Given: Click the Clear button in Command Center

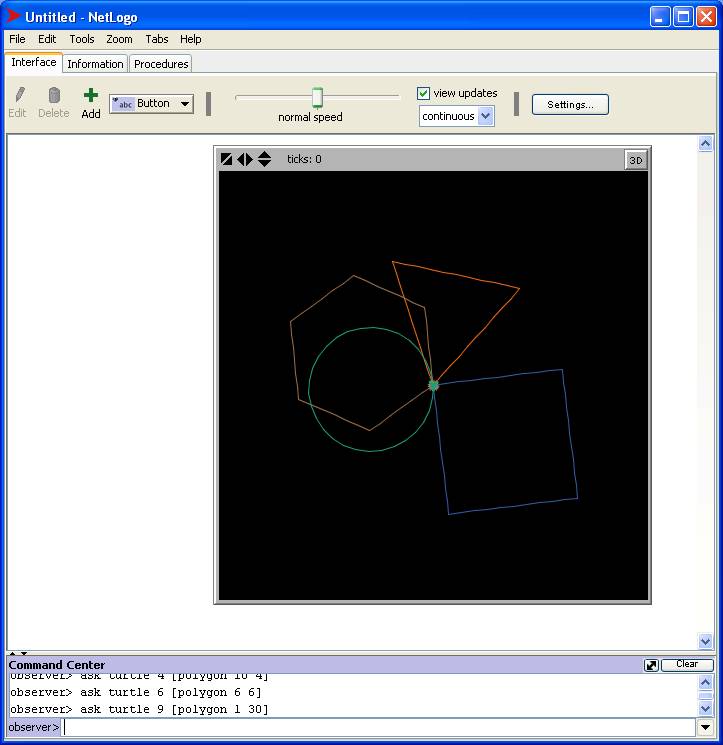Looking at the screenshot, I should click(x=687, y=664).
